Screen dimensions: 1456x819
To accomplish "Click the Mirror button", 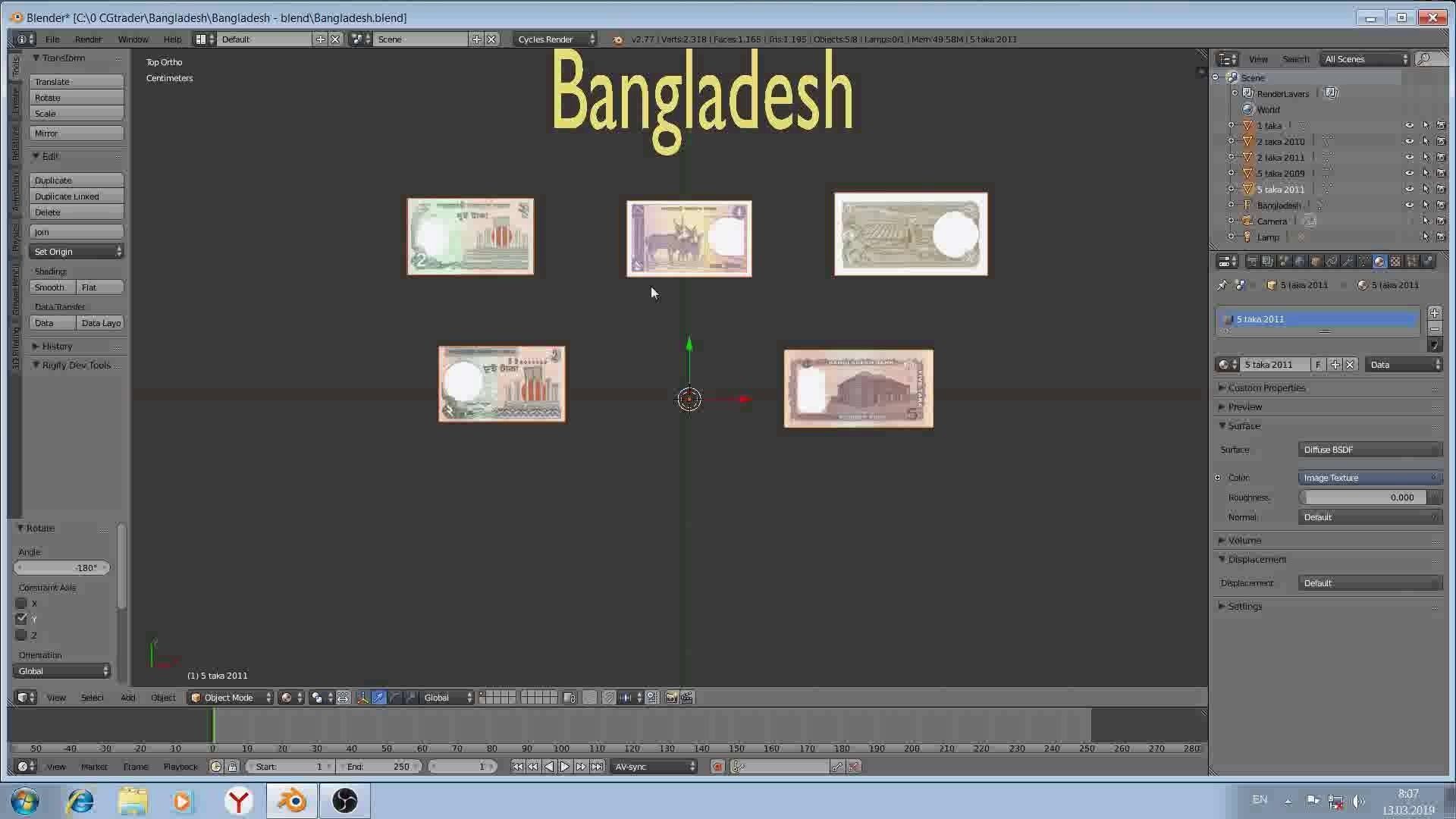I will tap(76, 133).
